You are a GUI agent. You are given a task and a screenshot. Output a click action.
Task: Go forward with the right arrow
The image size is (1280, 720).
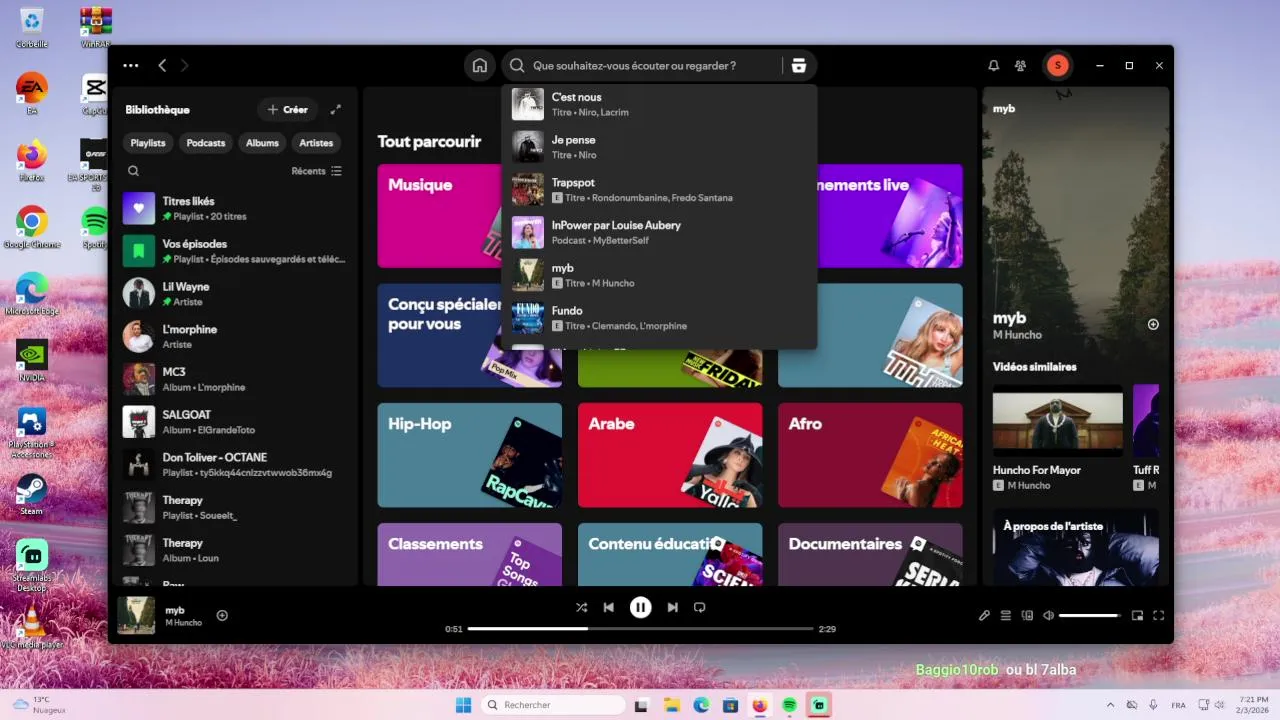pyautogui.click(x=185, y=65)
